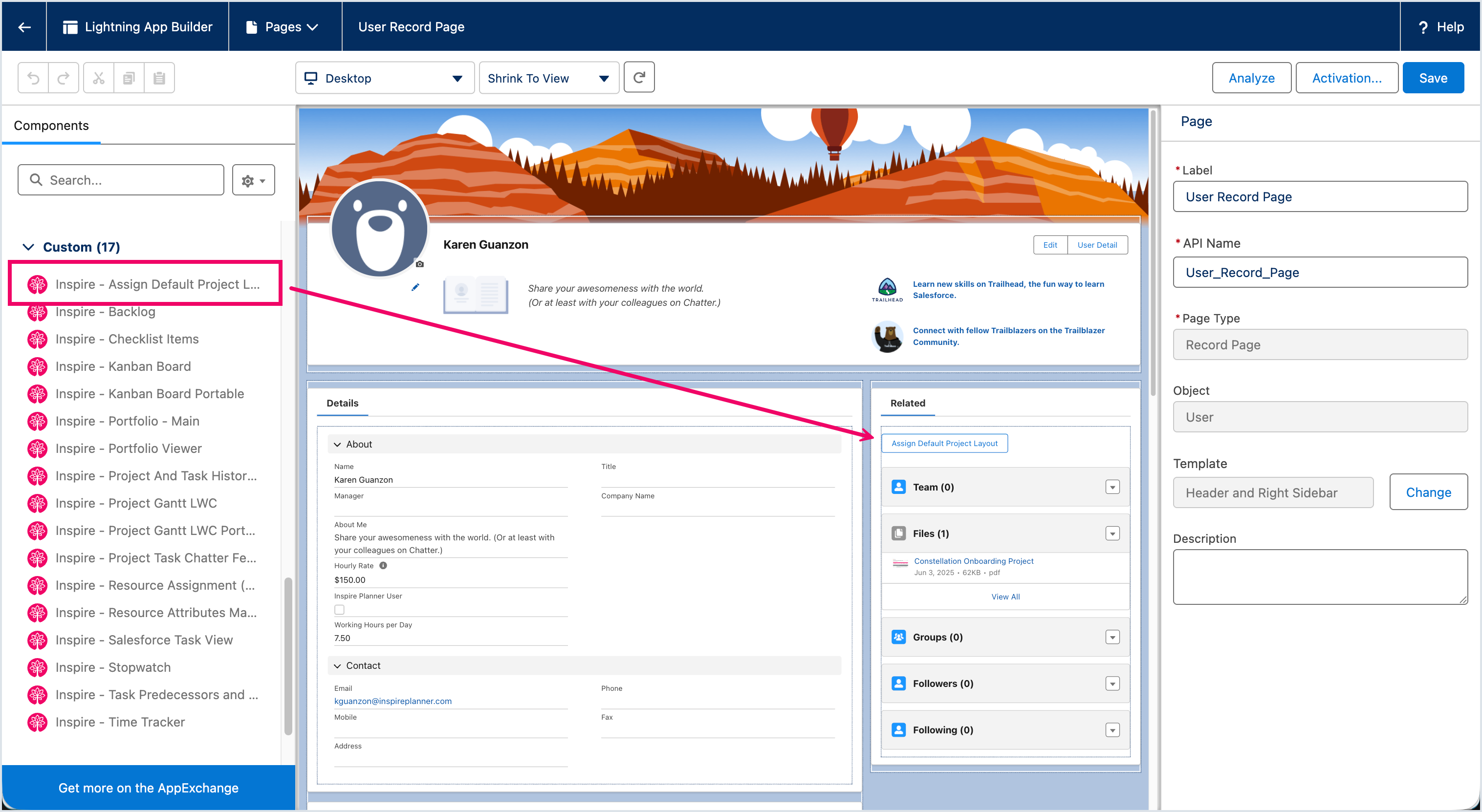Image resolution: width=1482 pixels, height=812 pixels.
Task: Click the paste clipboard icon
Action: click(159, 78)
